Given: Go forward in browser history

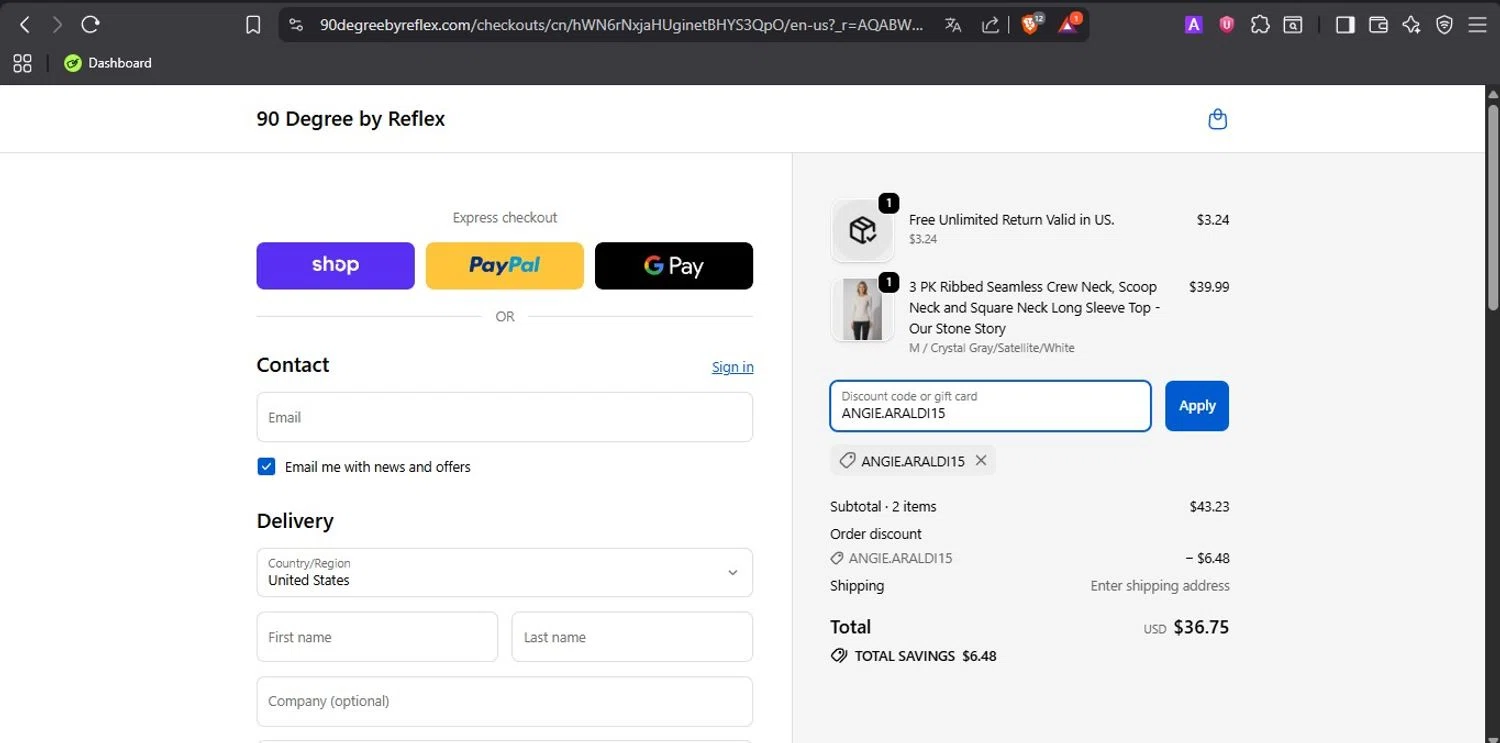Looking at the screenshot, I should (x=57, y=25).
